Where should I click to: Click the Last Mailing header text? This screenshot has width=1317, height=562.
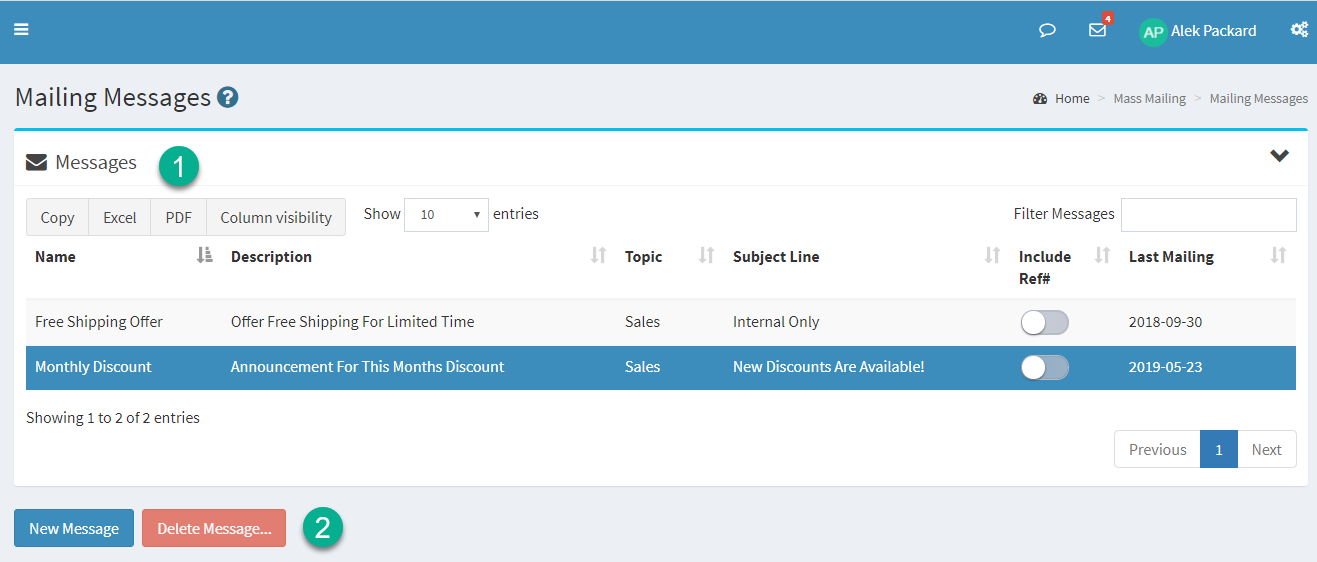coord(1172,257)
